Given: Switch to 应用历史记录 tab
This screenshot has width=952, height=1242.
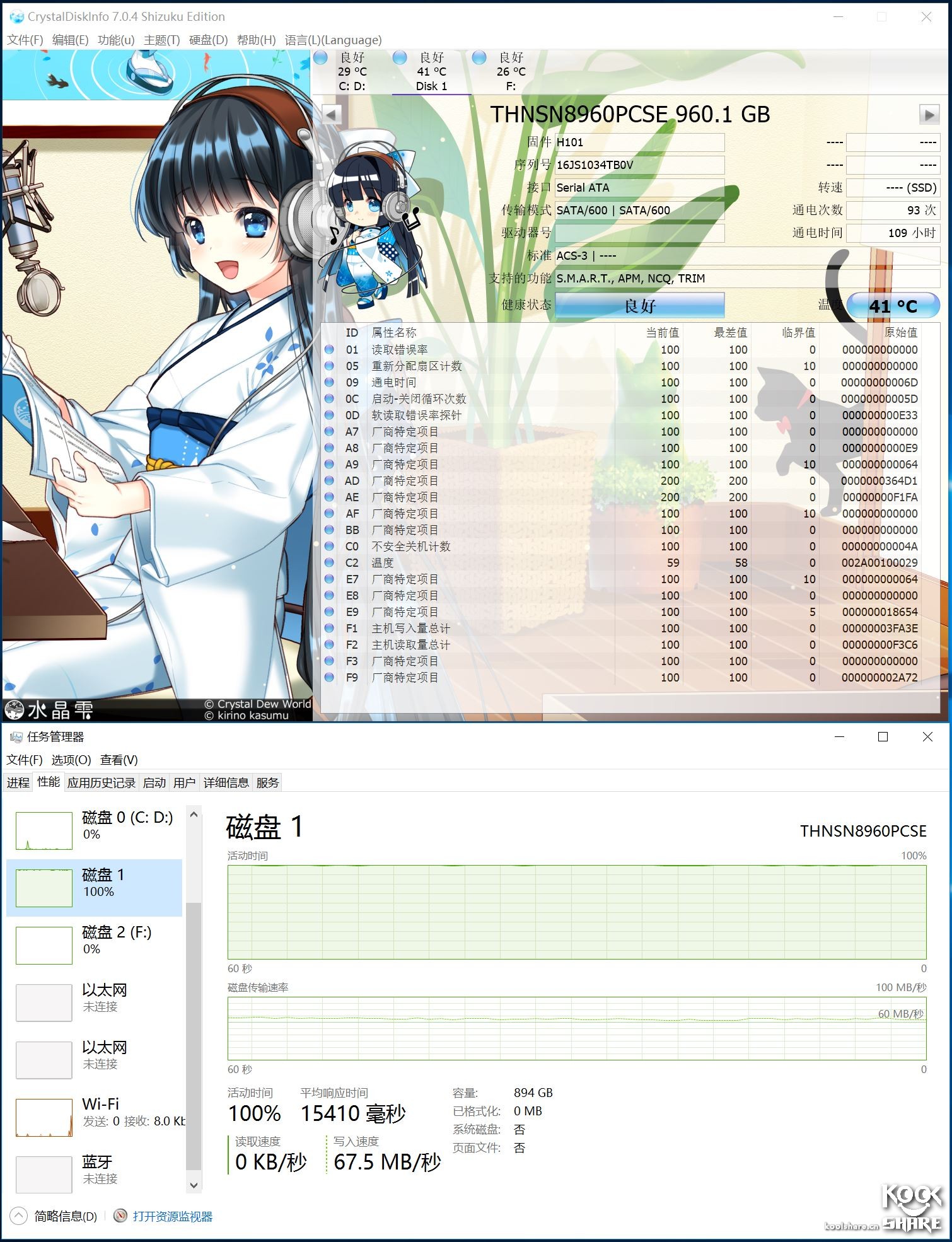Looking at the screenshot, I should pyautogui.click(x=102, y=782).
